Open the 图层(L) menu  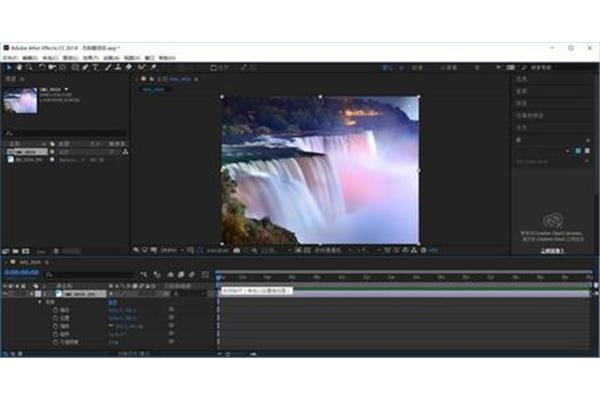point(71,58)
